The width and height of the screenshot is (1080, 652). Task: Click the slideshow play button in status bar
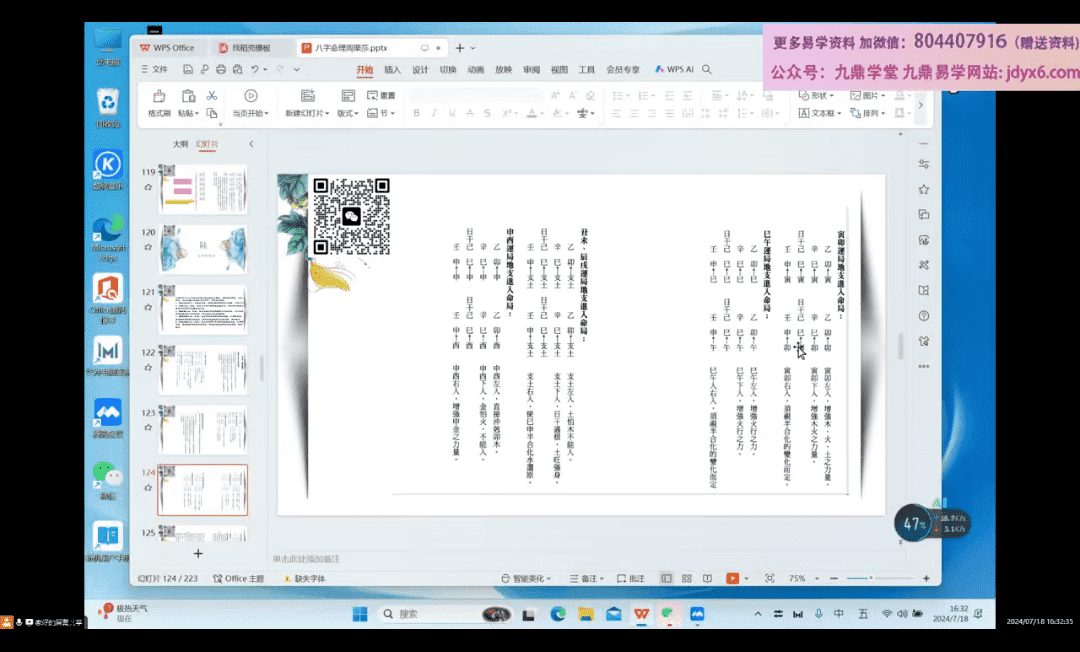(732, 578)
